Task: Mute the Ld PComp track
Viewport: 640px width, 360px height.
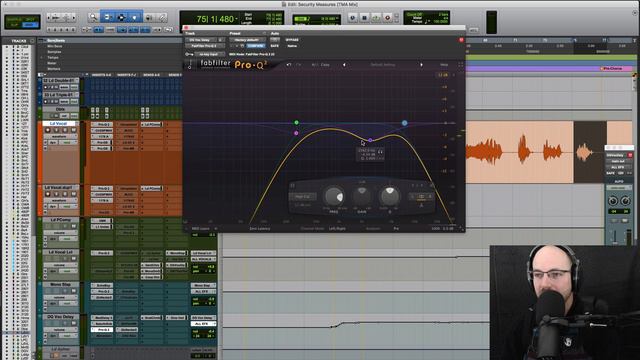Action: click(74, 226)
